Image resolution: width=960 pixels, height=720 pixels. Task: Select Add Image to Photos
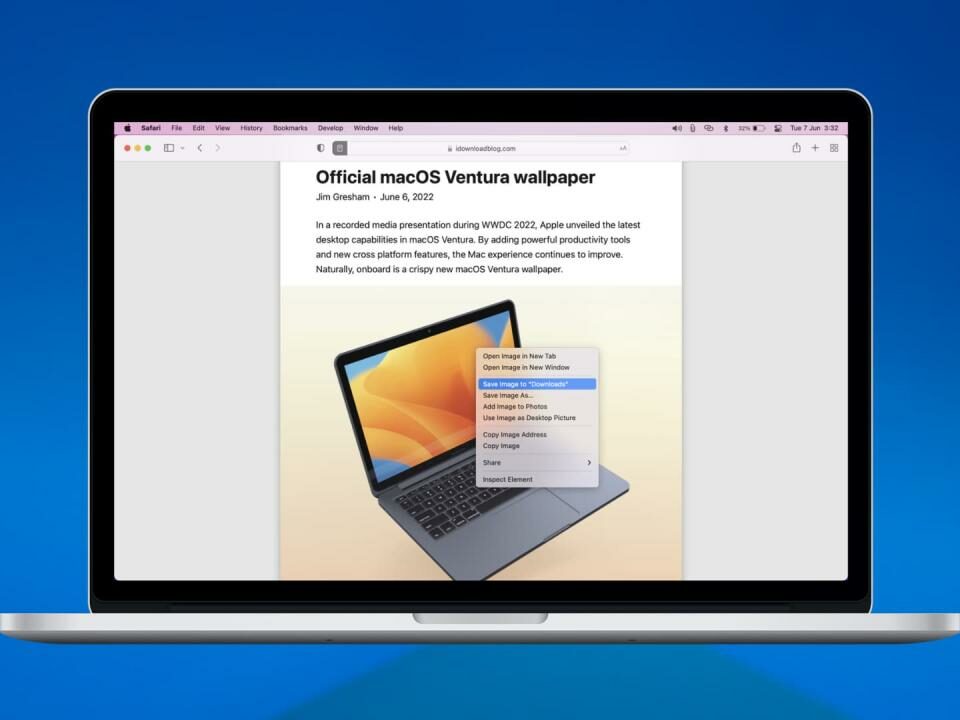pos(537,407)
